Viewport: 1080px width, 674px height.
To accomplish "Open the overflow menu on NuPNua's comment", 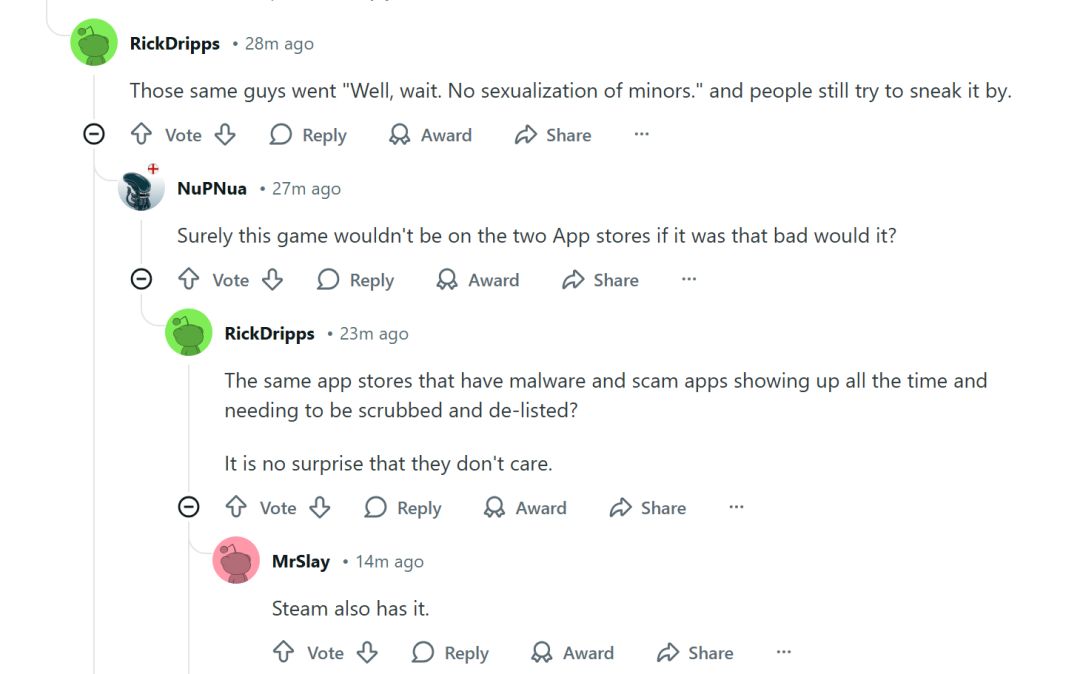I will 689,281.
